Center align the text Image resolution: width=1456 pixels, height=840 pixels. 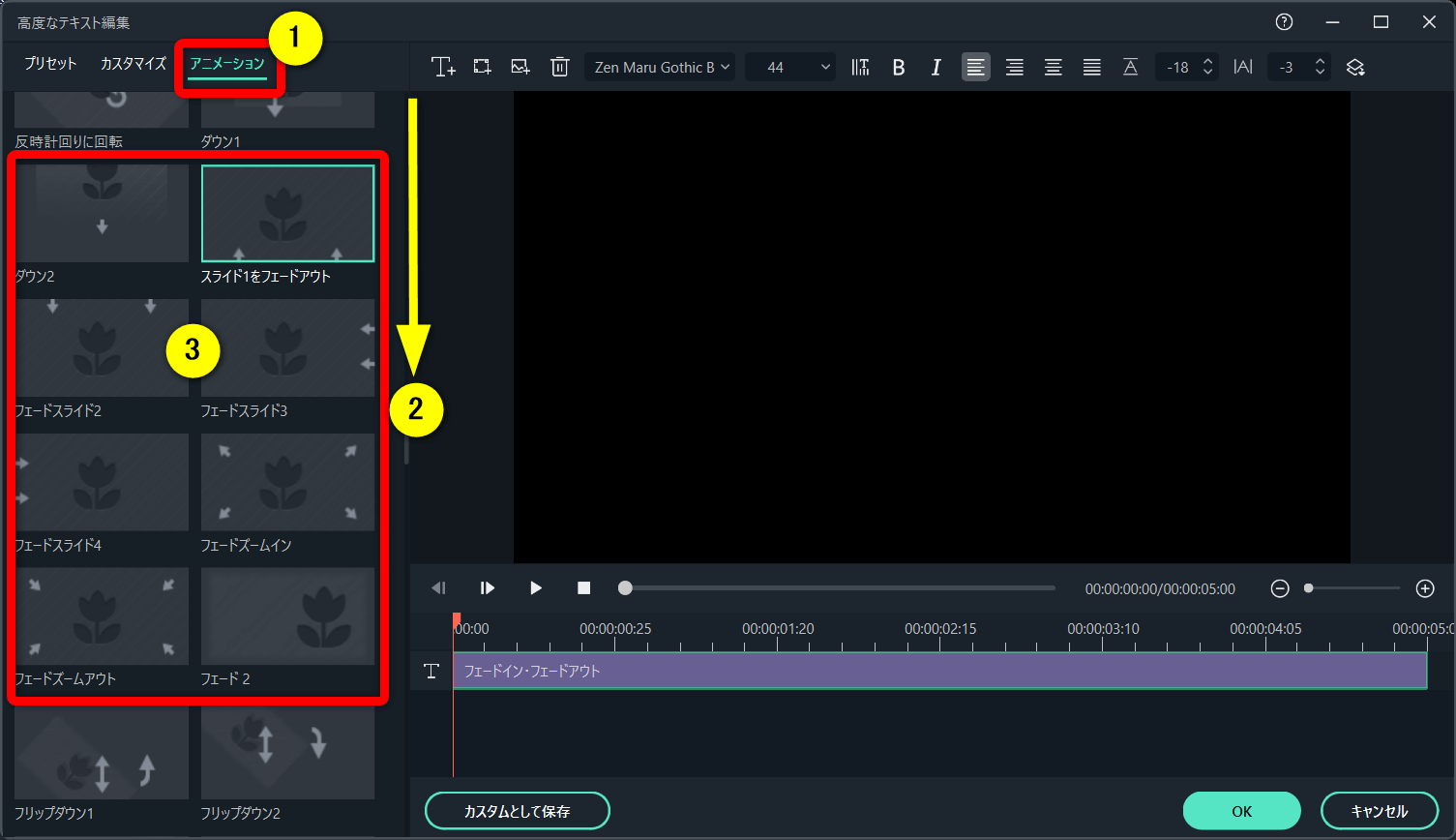[x=1053, y=67]
